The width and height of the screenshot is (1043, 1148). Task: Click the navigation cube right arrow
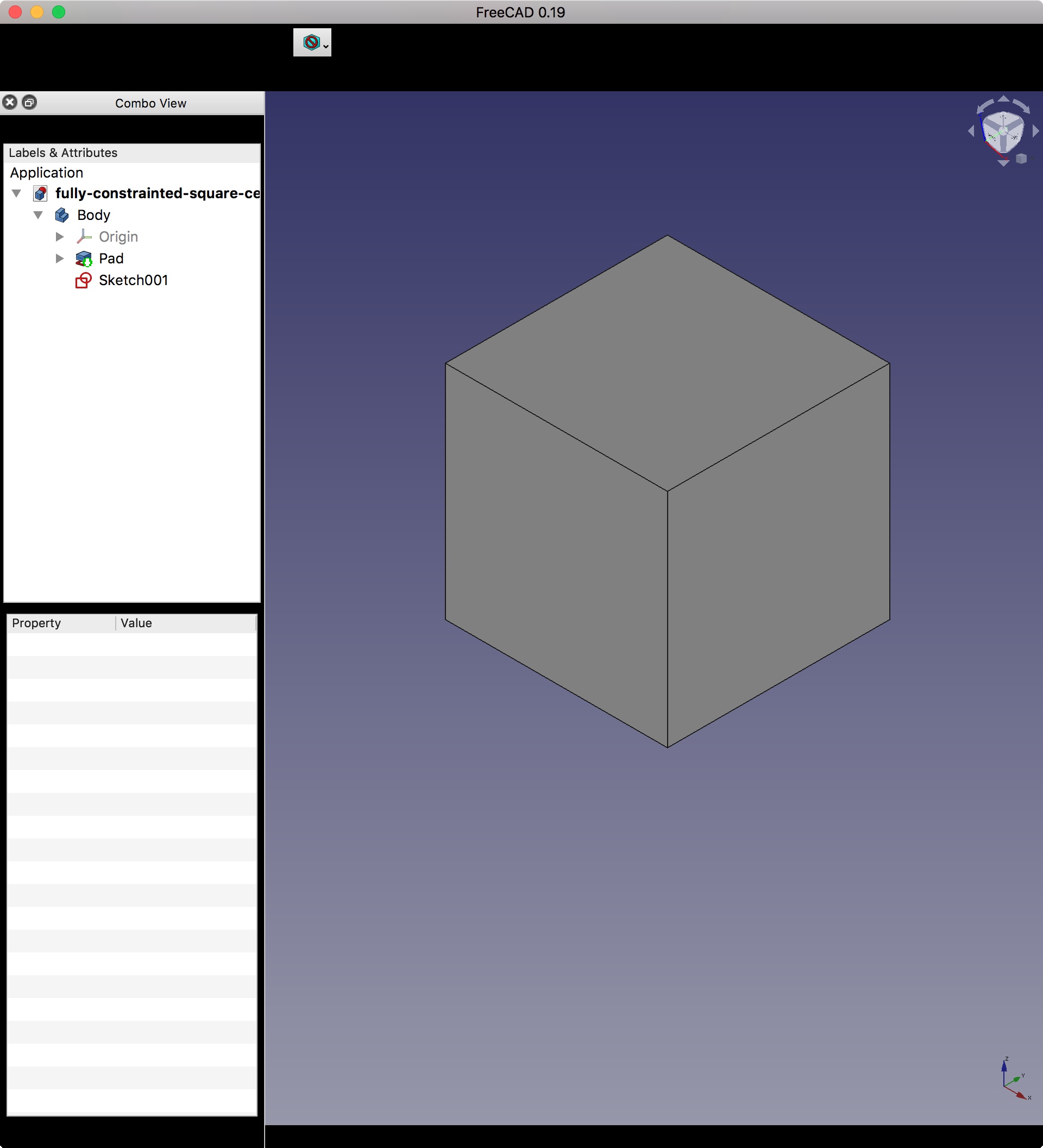pyautogui.click(x=1035, y=131)
